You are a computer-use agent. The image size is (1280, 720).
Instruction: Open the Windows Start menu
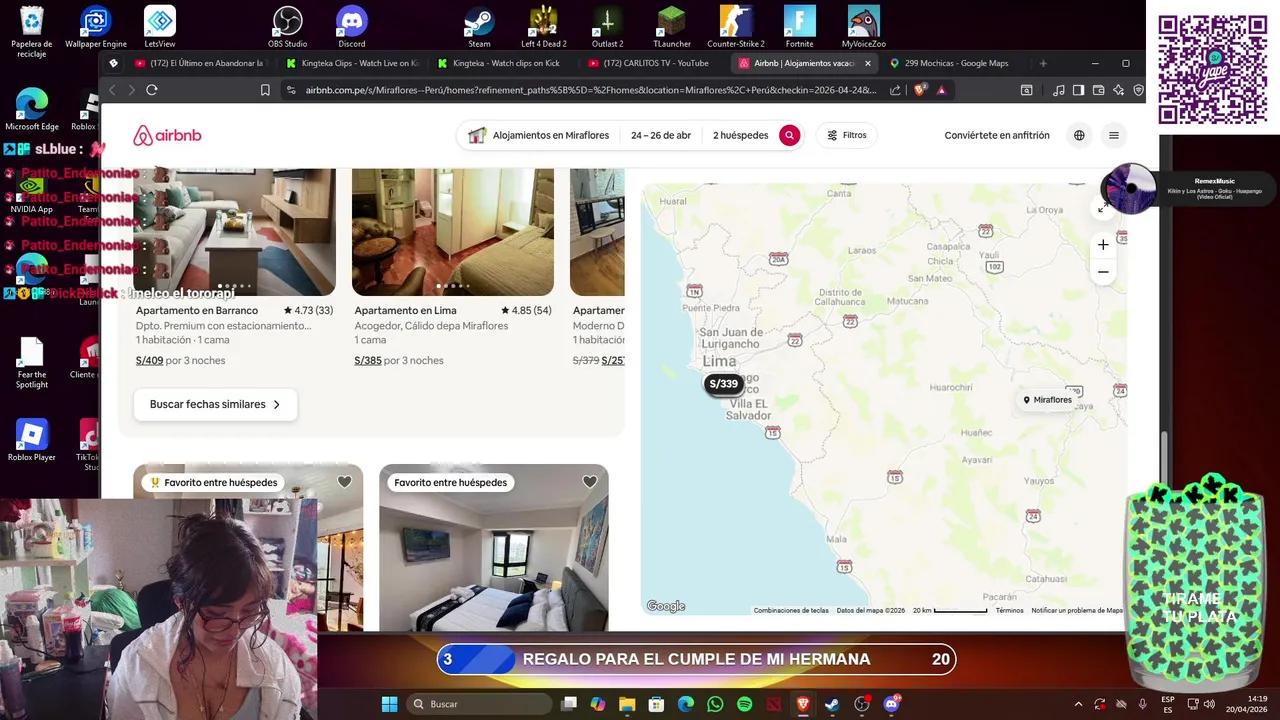(x=389, y=704)
